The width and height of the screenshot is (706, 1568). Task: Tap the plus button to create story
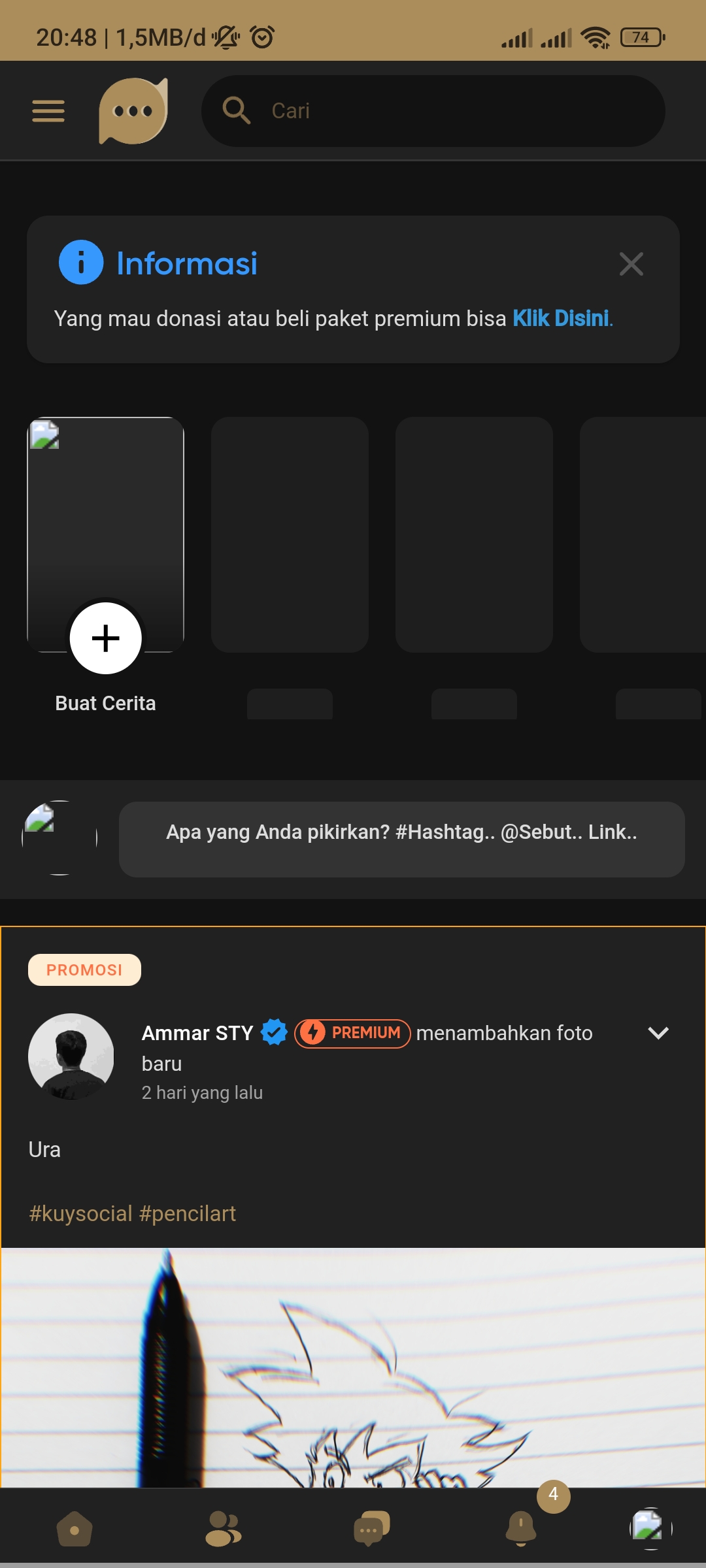[x=106, y=638]
